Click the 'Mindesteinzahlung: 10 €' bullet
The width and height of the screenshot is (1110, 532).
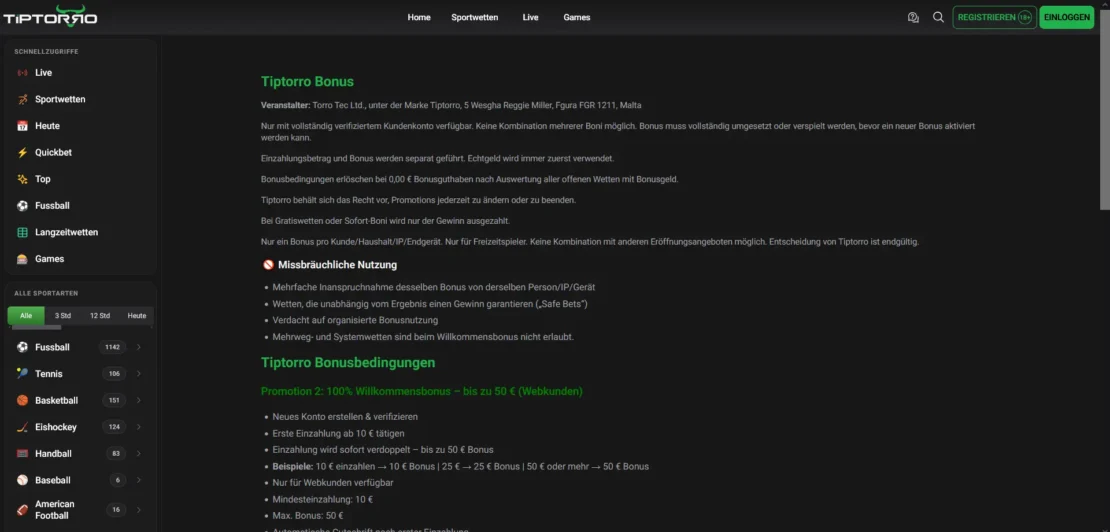click(x=323, y=499)
